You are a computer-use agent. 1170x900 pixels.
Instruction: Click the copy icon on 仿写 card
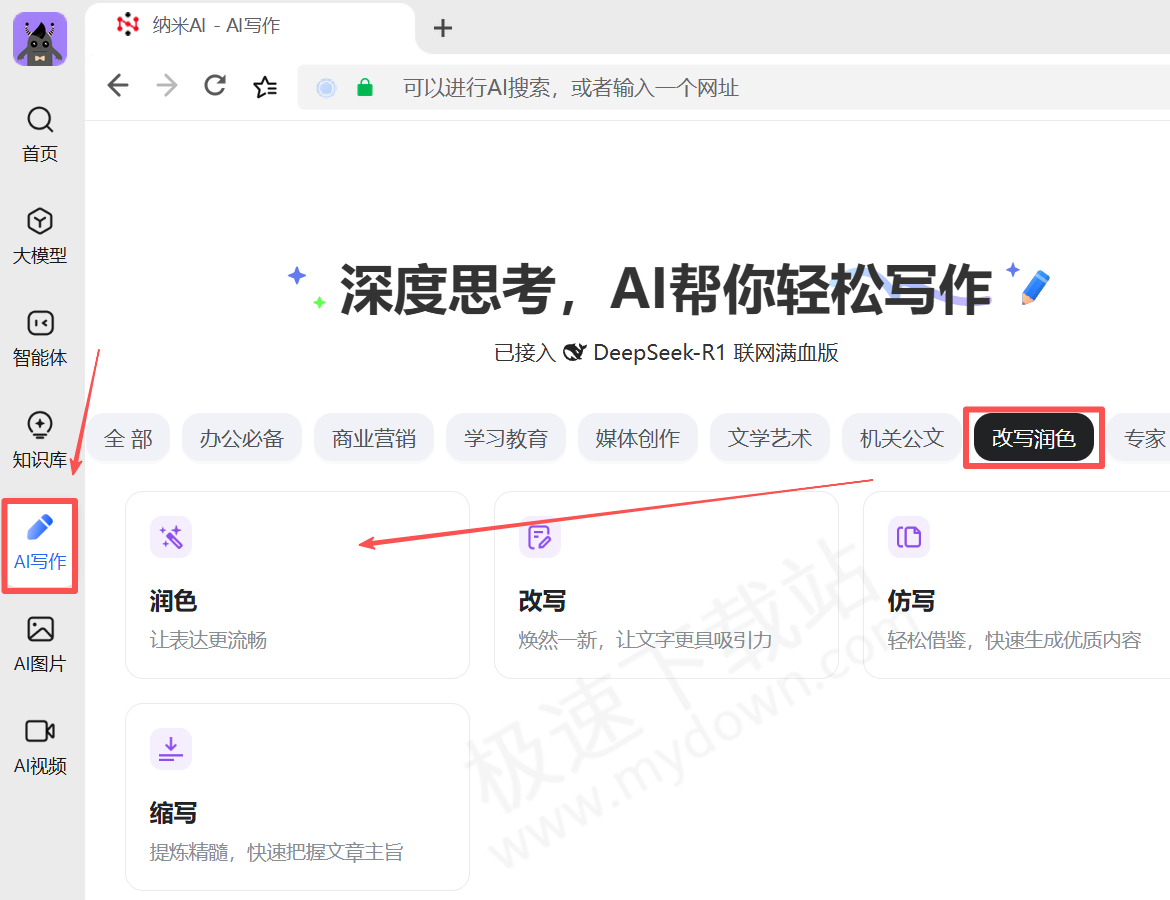[x=909, y=538]
